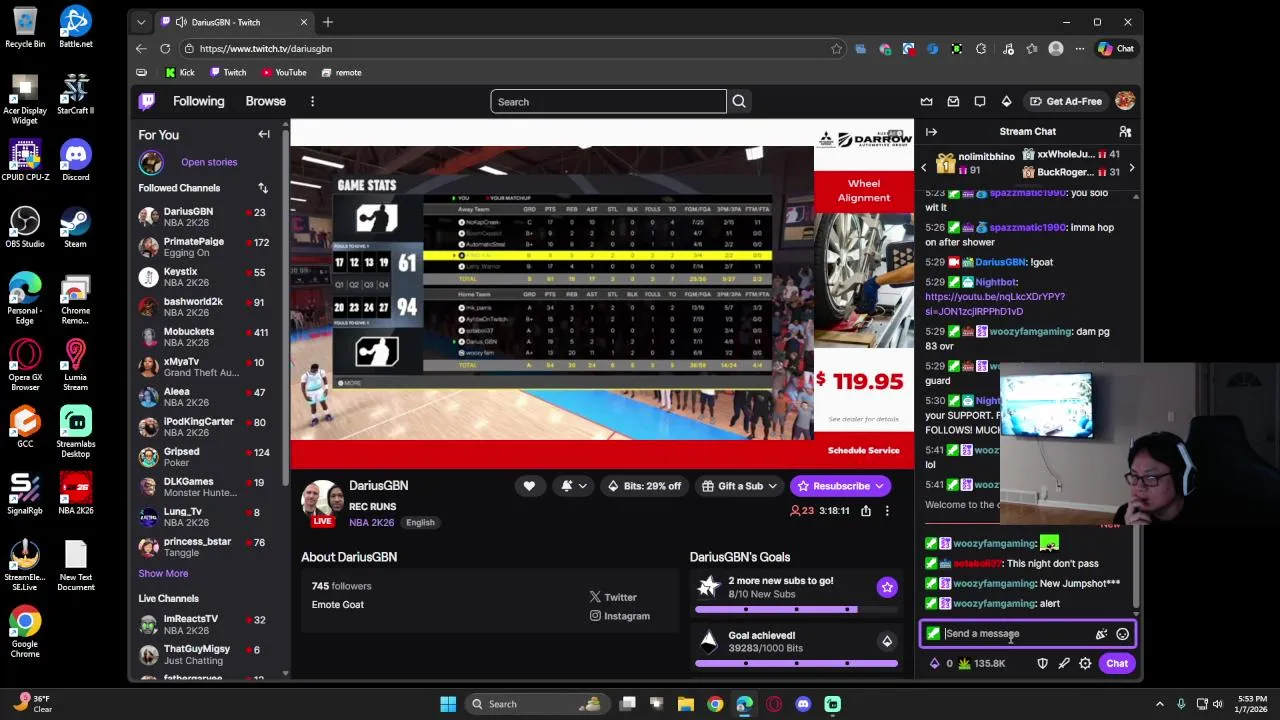Viewport: 1280px width, 720px height.
Task: Open Prime loot crown icon
Action: click(x=927, y=101)
